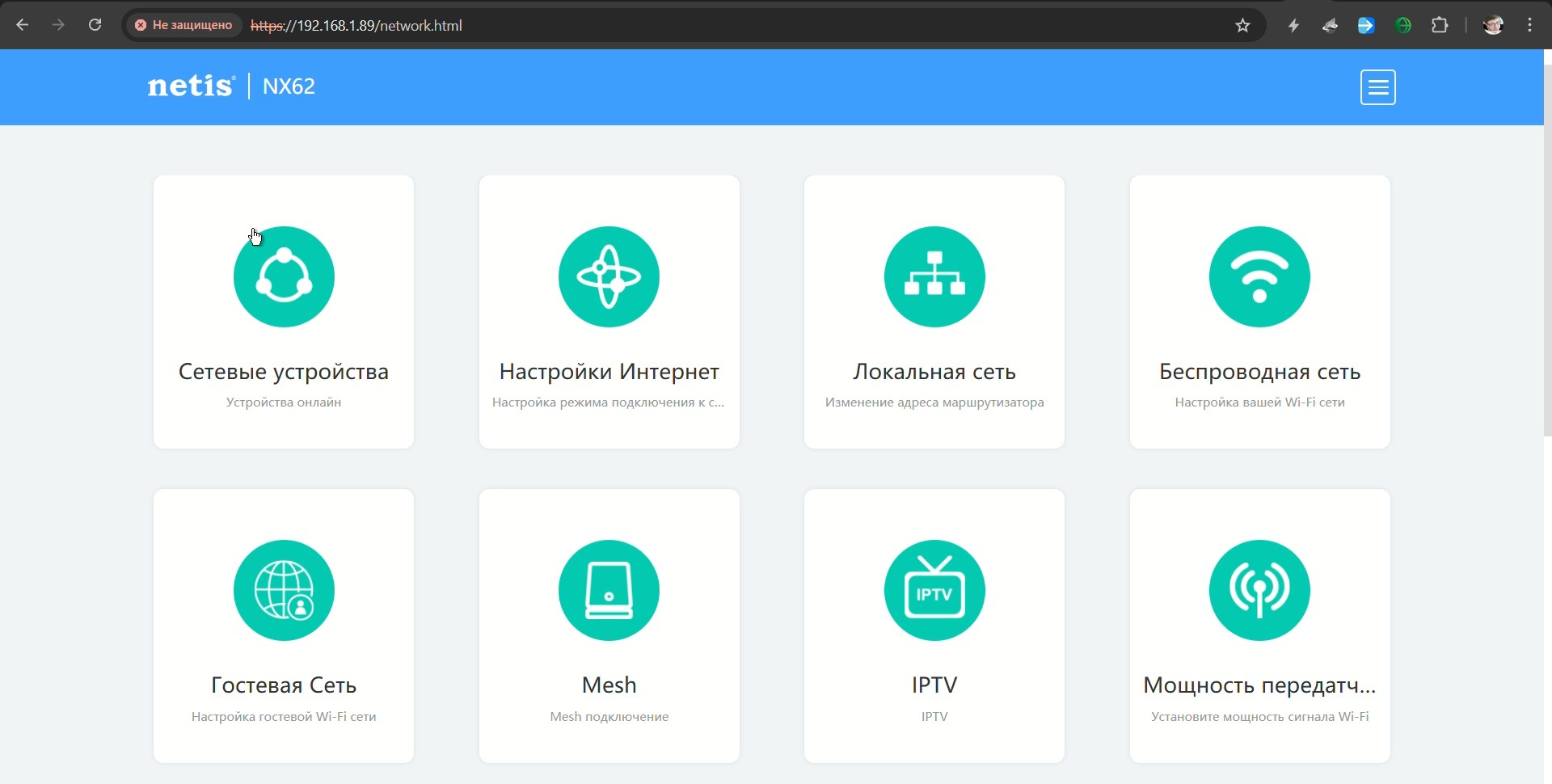Open the IPTV television icon
This screenshot has height=784, width=1552.
934,590
